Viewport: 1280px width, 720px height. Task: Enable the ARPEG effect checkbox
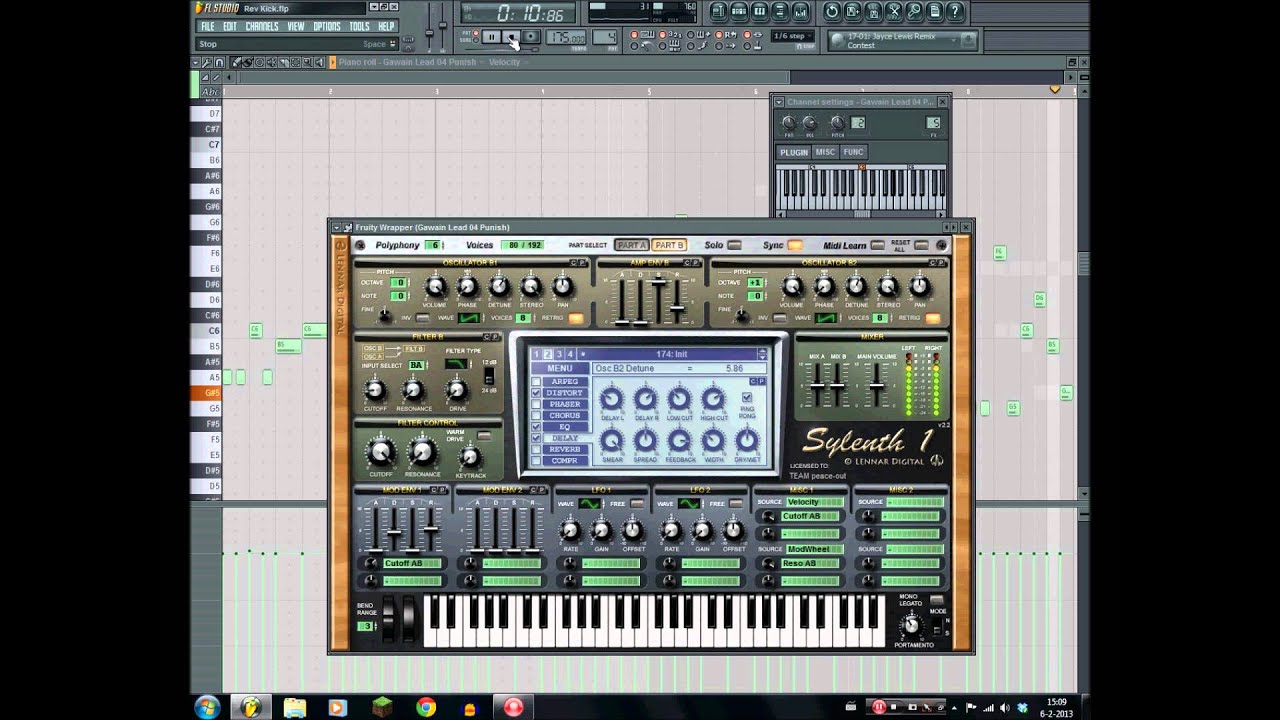(537, 382)
